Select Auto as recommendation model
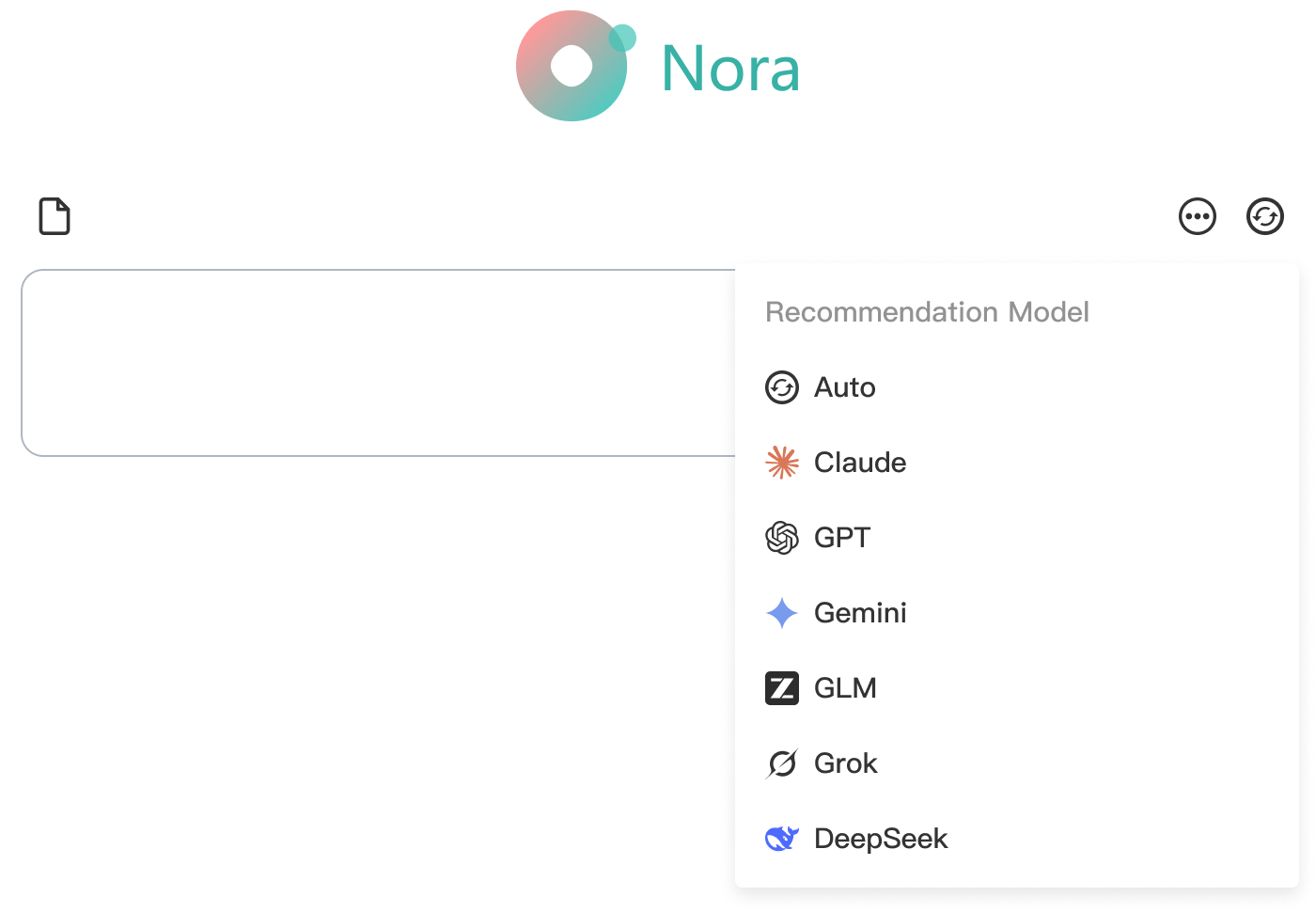Screen dimensions: 1316x912 (844, 387)
